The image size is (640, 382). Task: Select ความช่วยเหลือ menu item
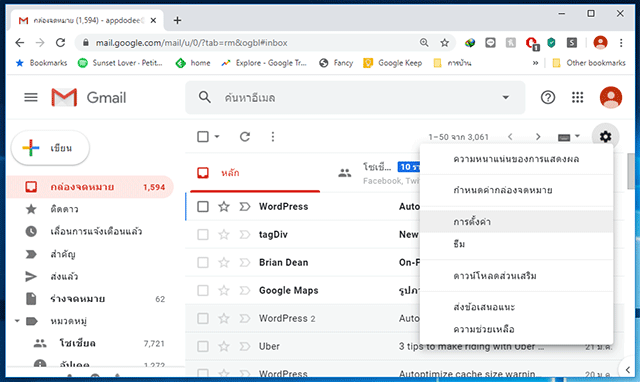[516, 329]
